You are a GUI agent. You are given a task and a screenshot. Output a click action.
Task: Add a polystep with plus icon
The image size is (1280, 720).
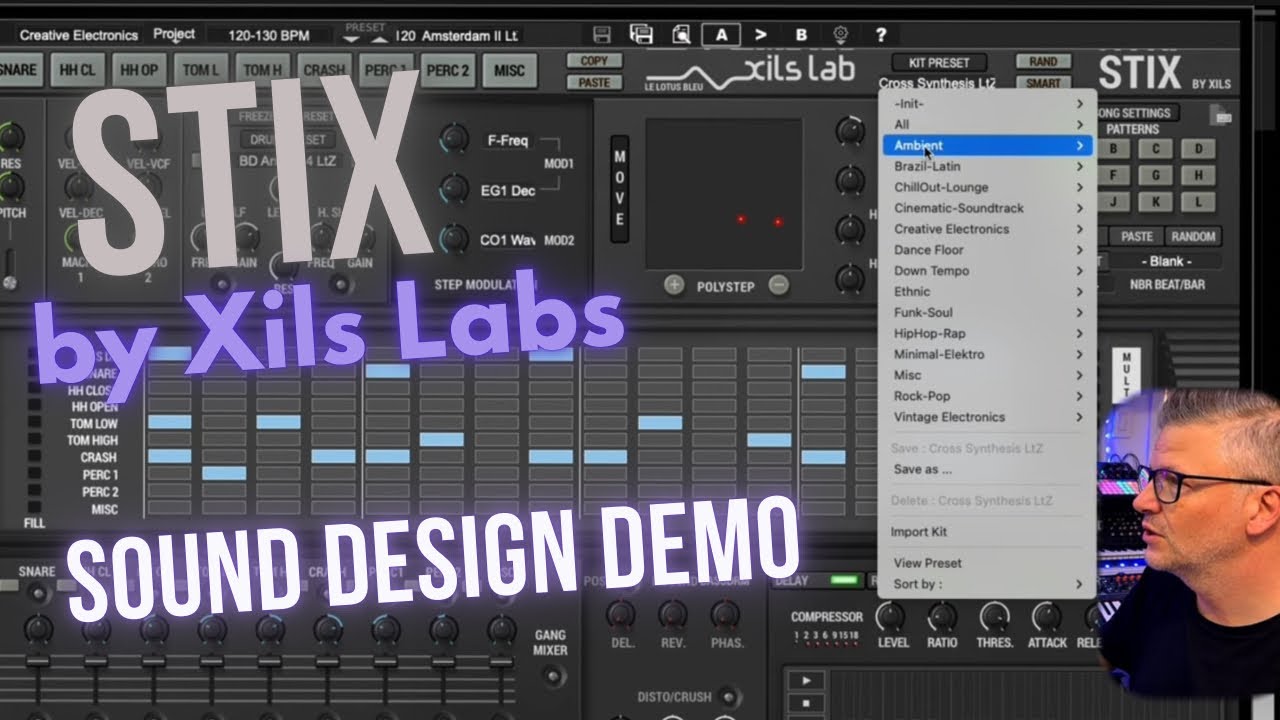click(x=675, y=285)
